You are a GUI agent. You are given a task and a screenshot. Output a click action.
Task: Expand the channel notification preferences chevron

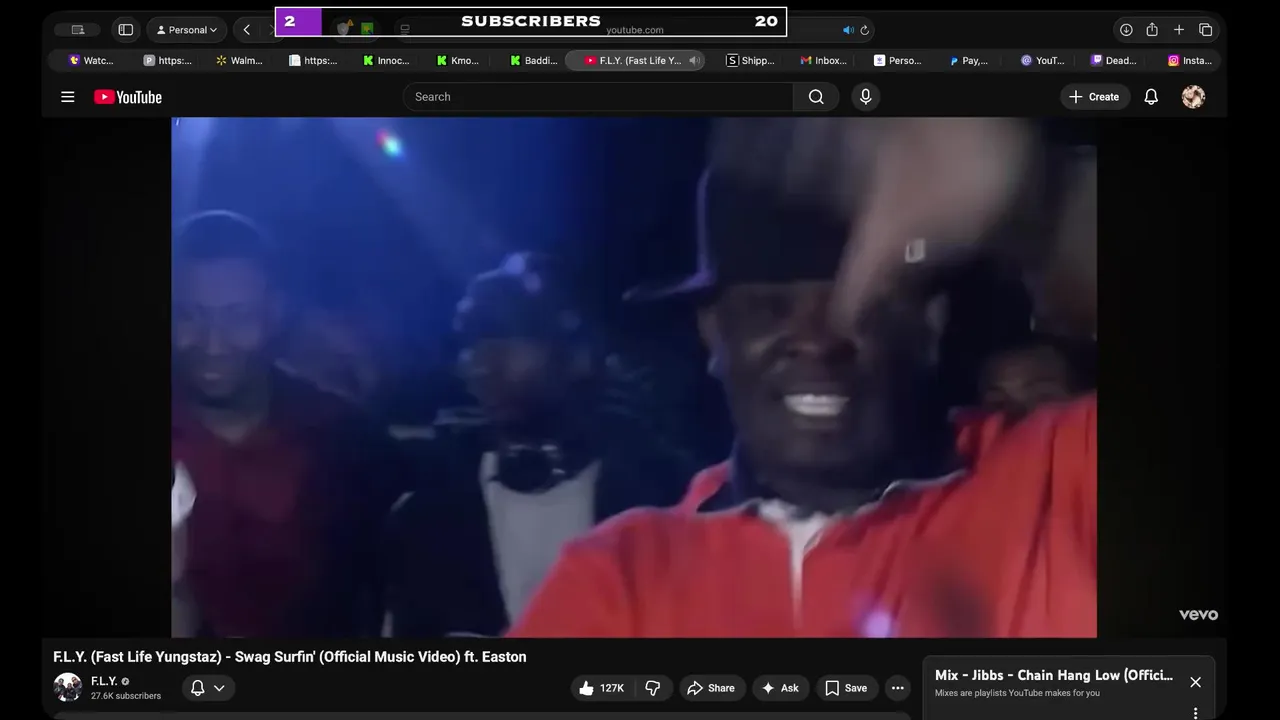point(219,688)
